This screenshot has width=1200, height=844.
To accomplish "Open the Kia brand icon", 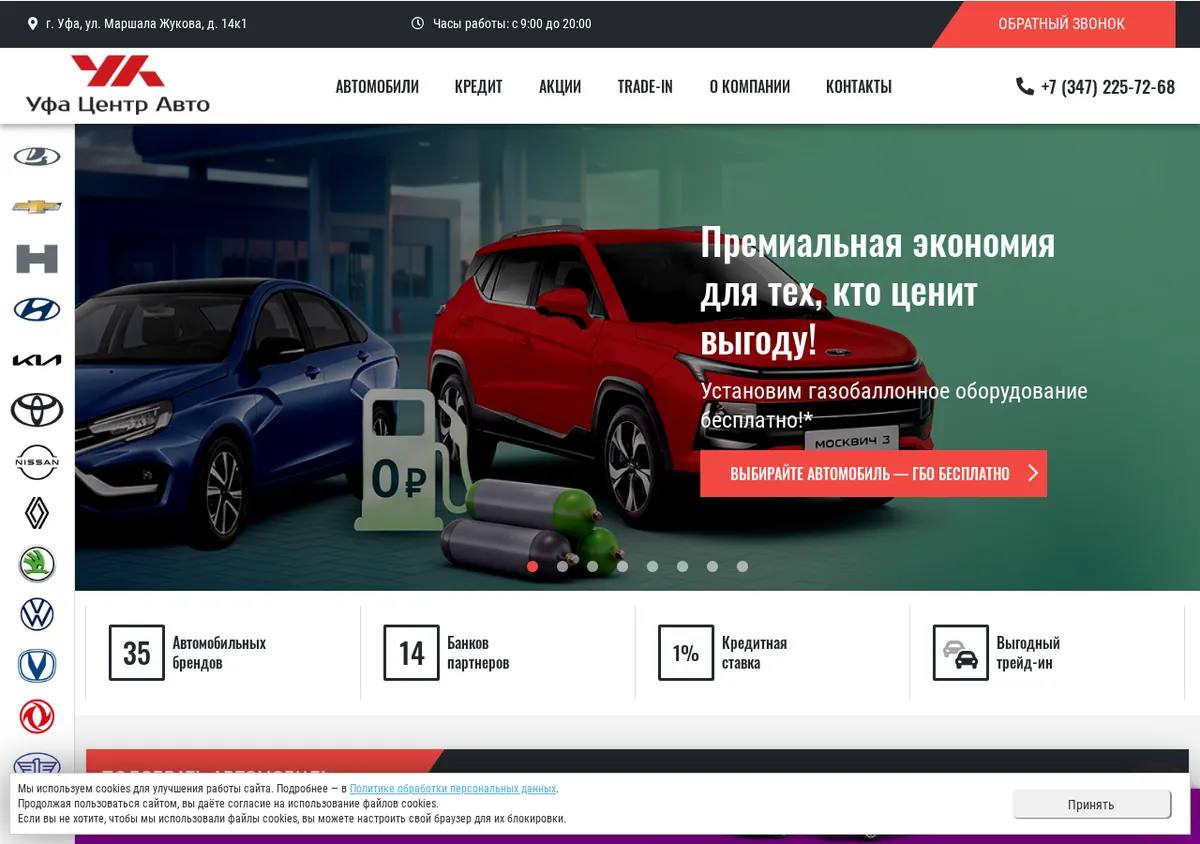I will tap(37, 360).
